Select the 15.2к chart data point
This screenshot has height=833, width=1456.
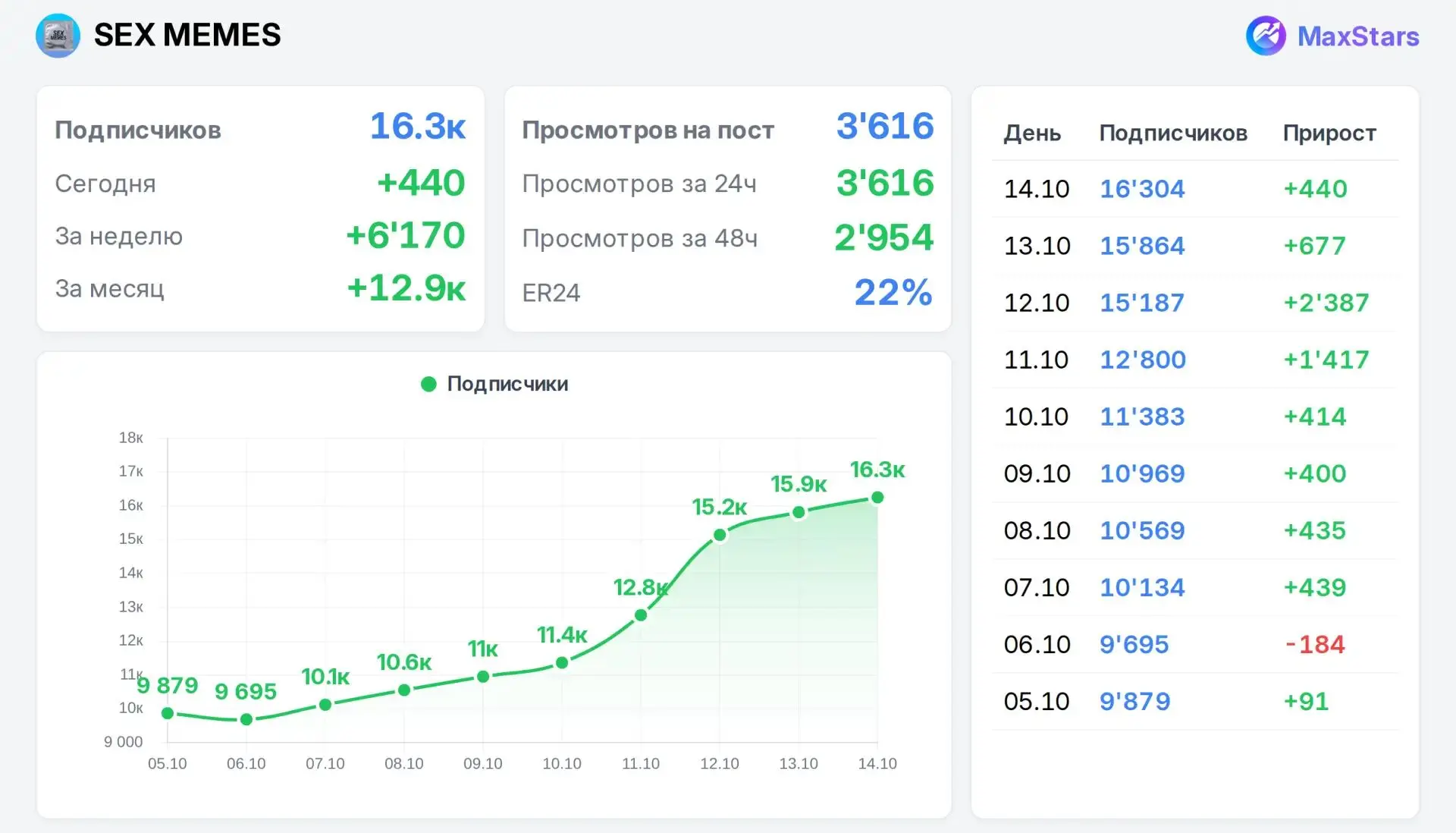(x=720, y=536)
